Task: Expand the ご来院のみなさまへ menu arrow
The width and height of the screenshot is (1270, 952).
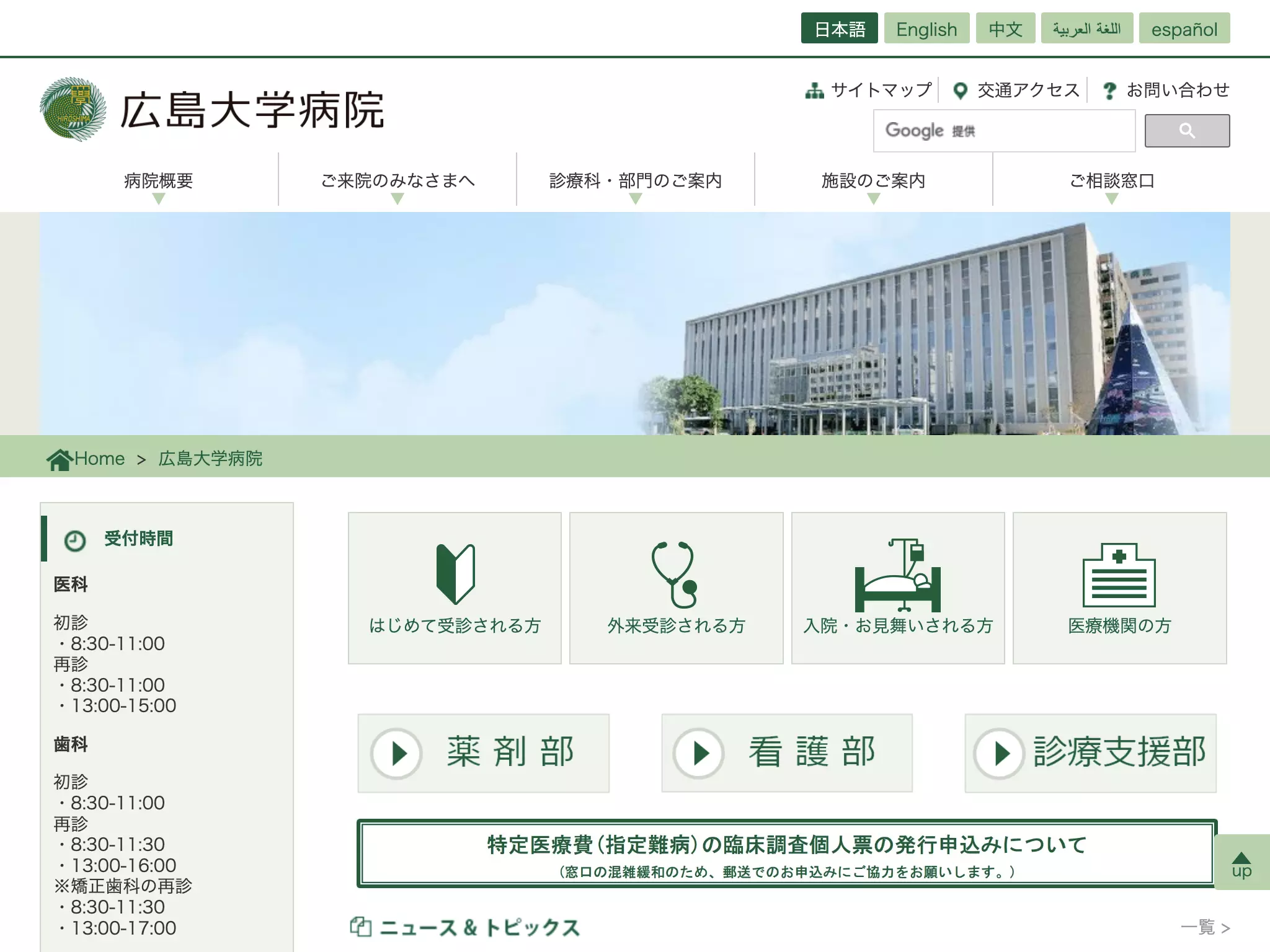Action: (397, 198)
